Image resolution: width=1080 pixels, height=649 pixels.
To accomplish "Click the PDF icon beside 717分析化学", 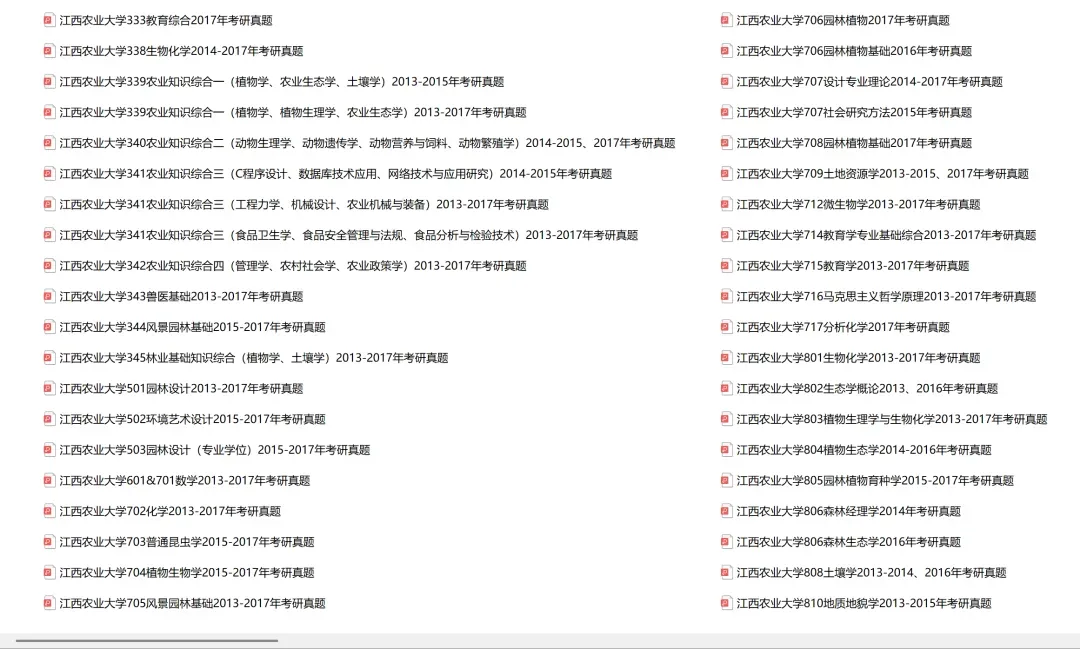I will tap(725, 327).
